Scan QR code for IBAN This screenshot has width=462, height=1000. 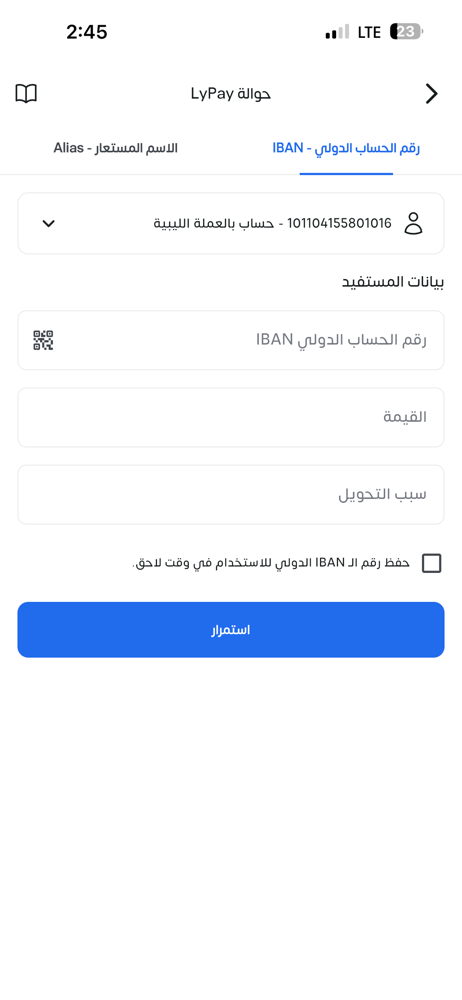coord(43,341)
